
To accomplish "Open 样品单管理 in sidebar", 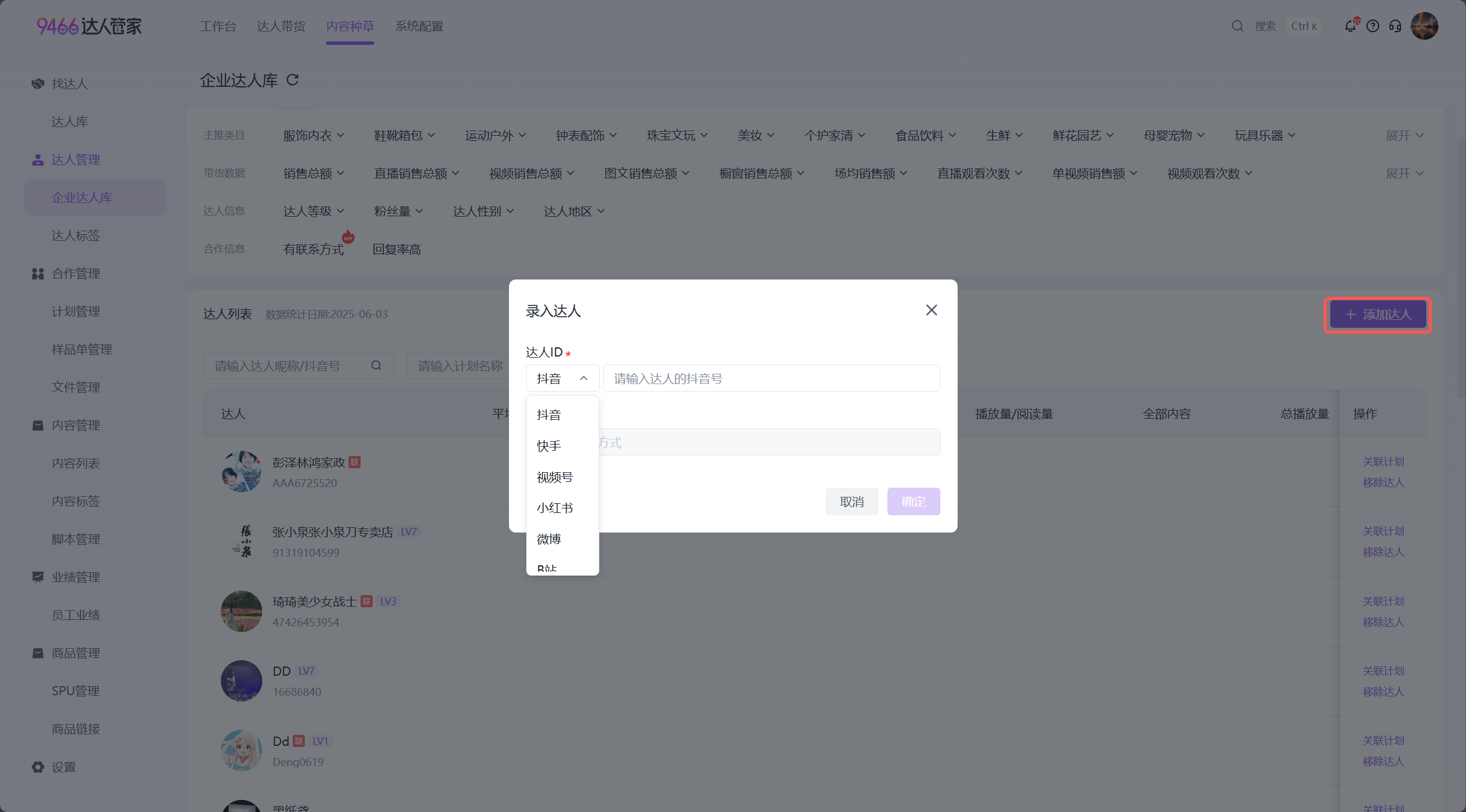I will 82,349.
